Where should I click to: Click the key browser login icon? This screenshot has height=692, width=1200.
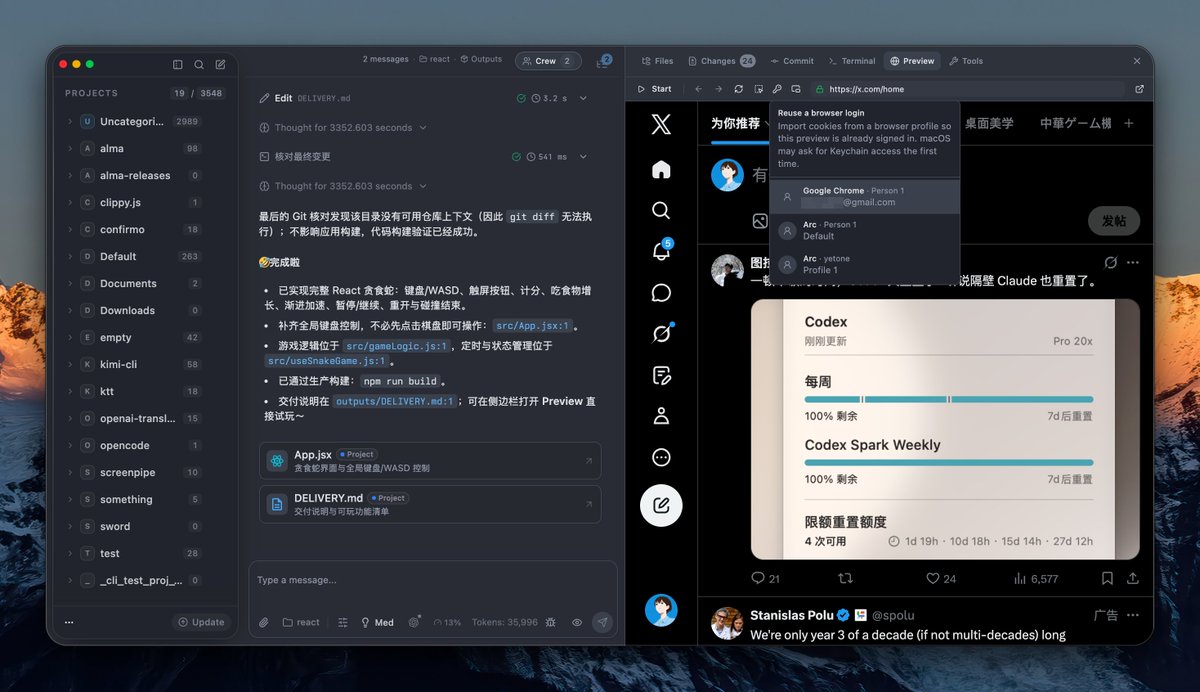coord(777,89)
